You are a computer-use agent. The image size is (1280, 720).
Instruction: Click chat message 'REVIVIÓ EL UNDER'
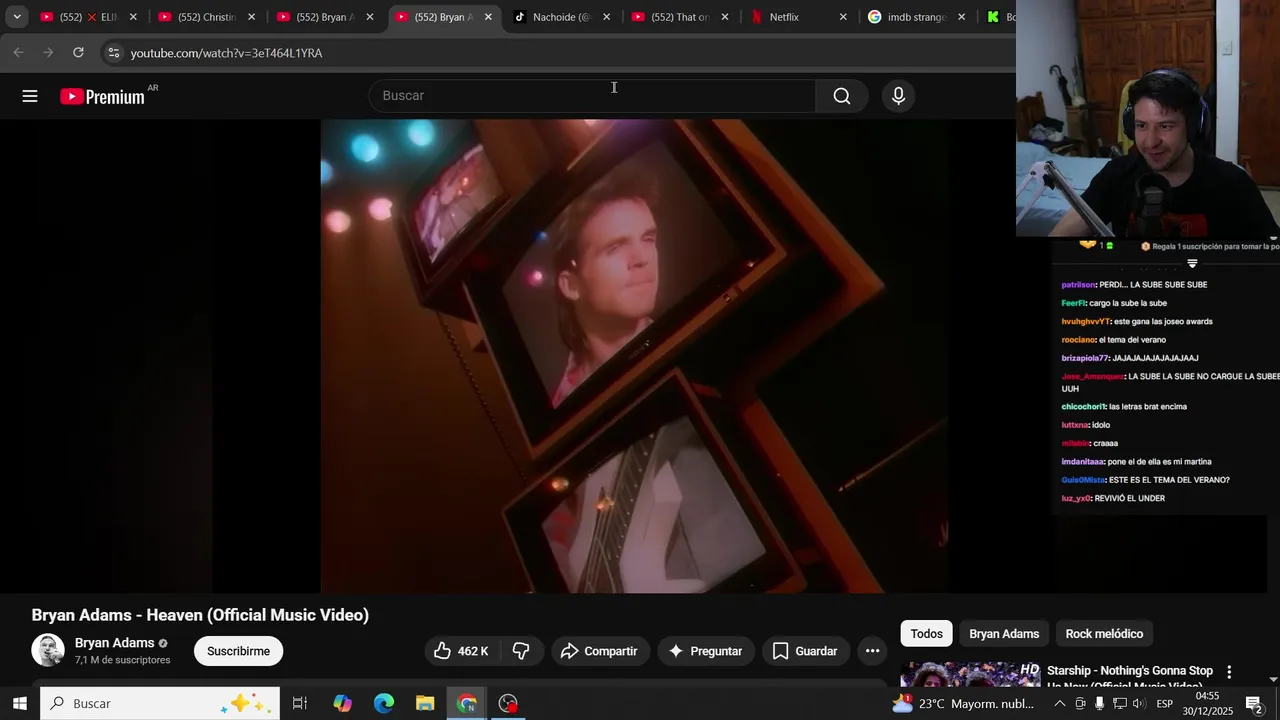[x=1129, y=498]
